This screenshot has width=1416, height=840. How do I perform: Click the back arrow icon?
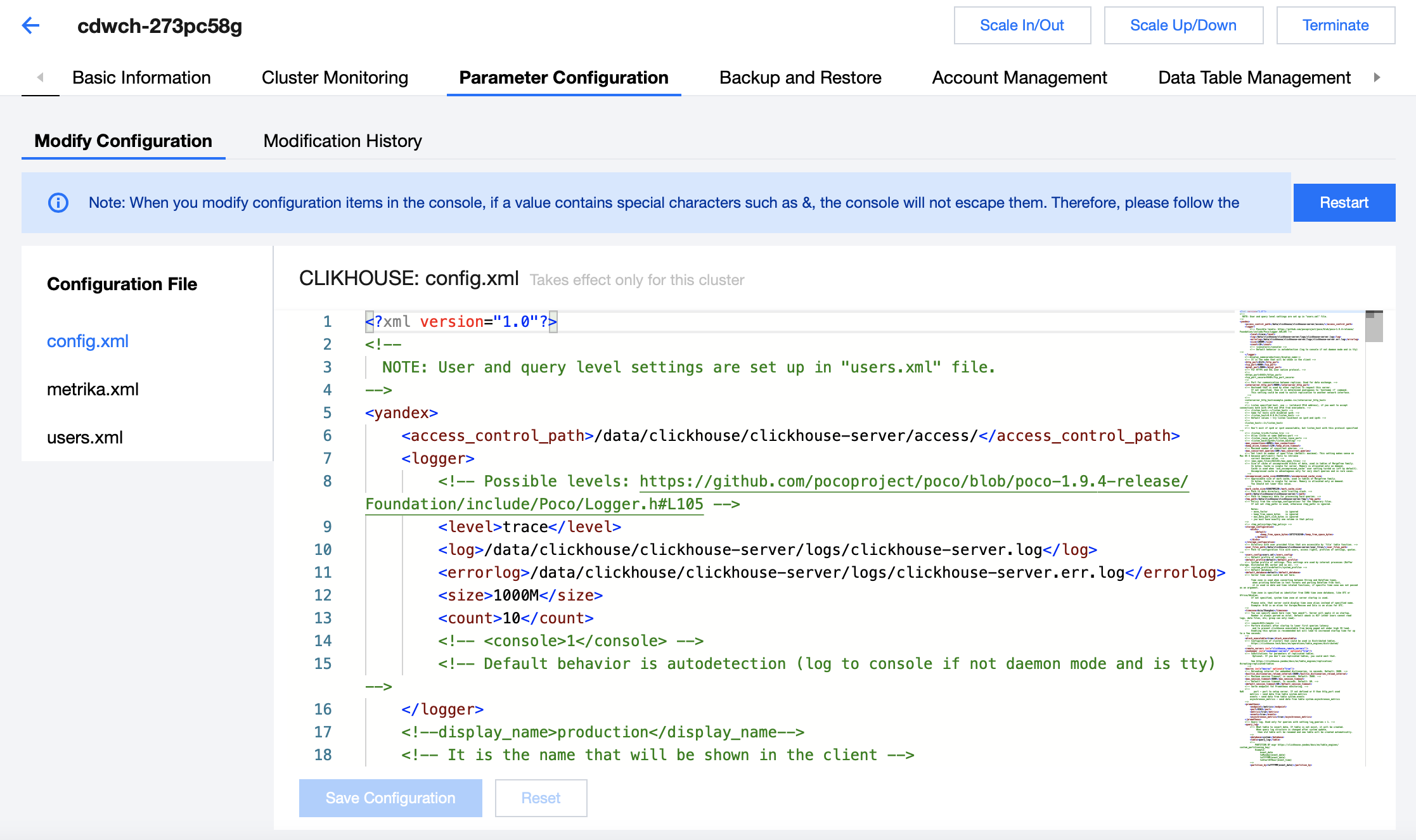point(30,25)
